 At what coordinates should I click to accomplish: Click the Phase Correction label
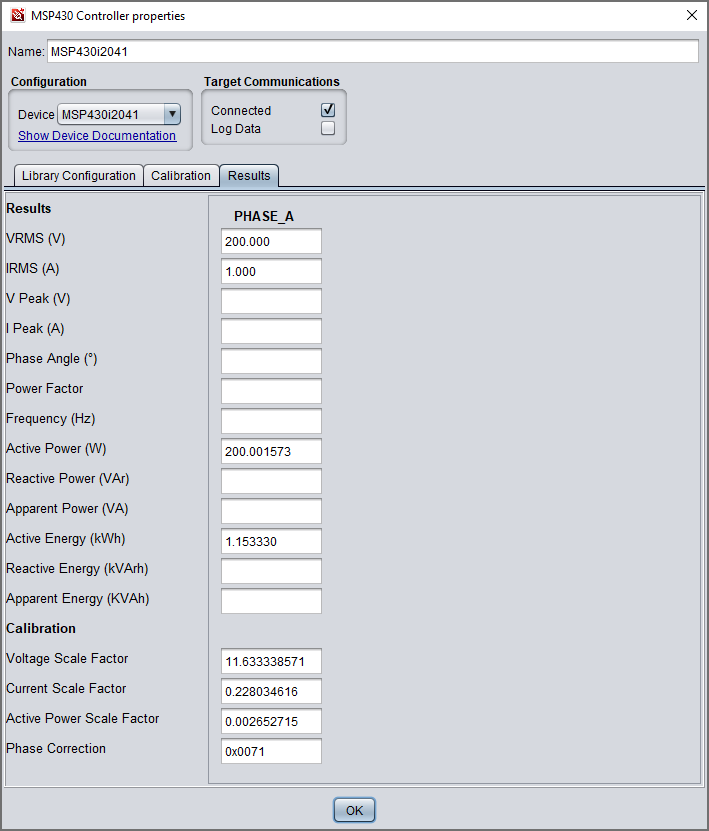[x=56, y=748]
